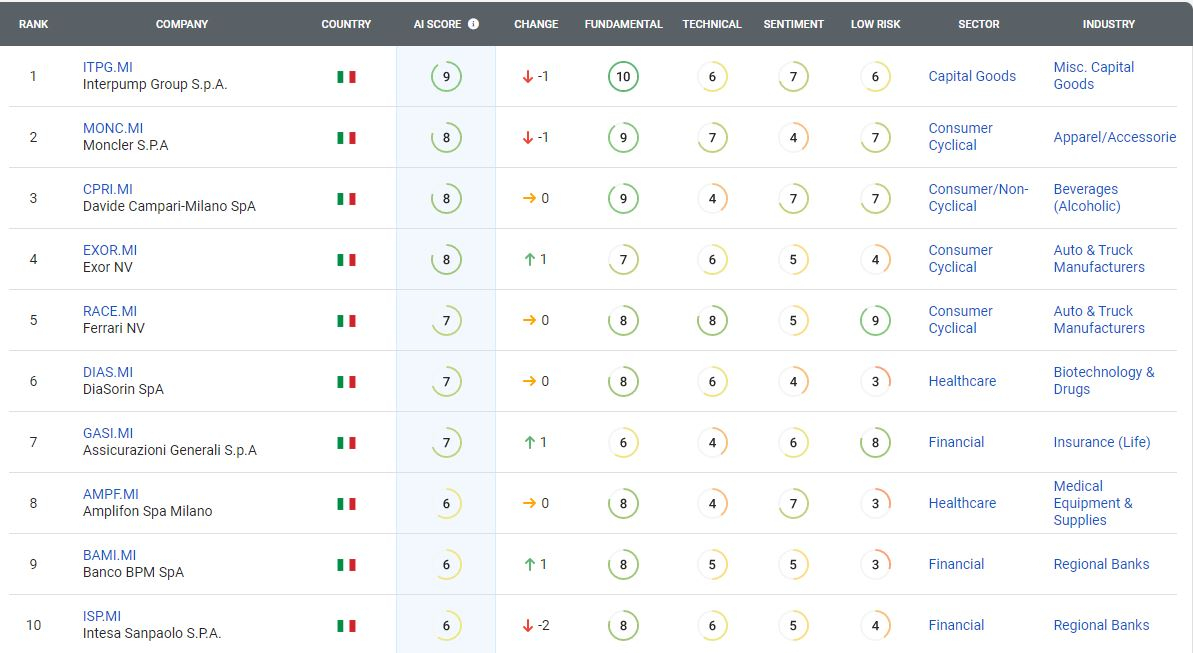Sort by Company column header

click(x=182, y=24)
